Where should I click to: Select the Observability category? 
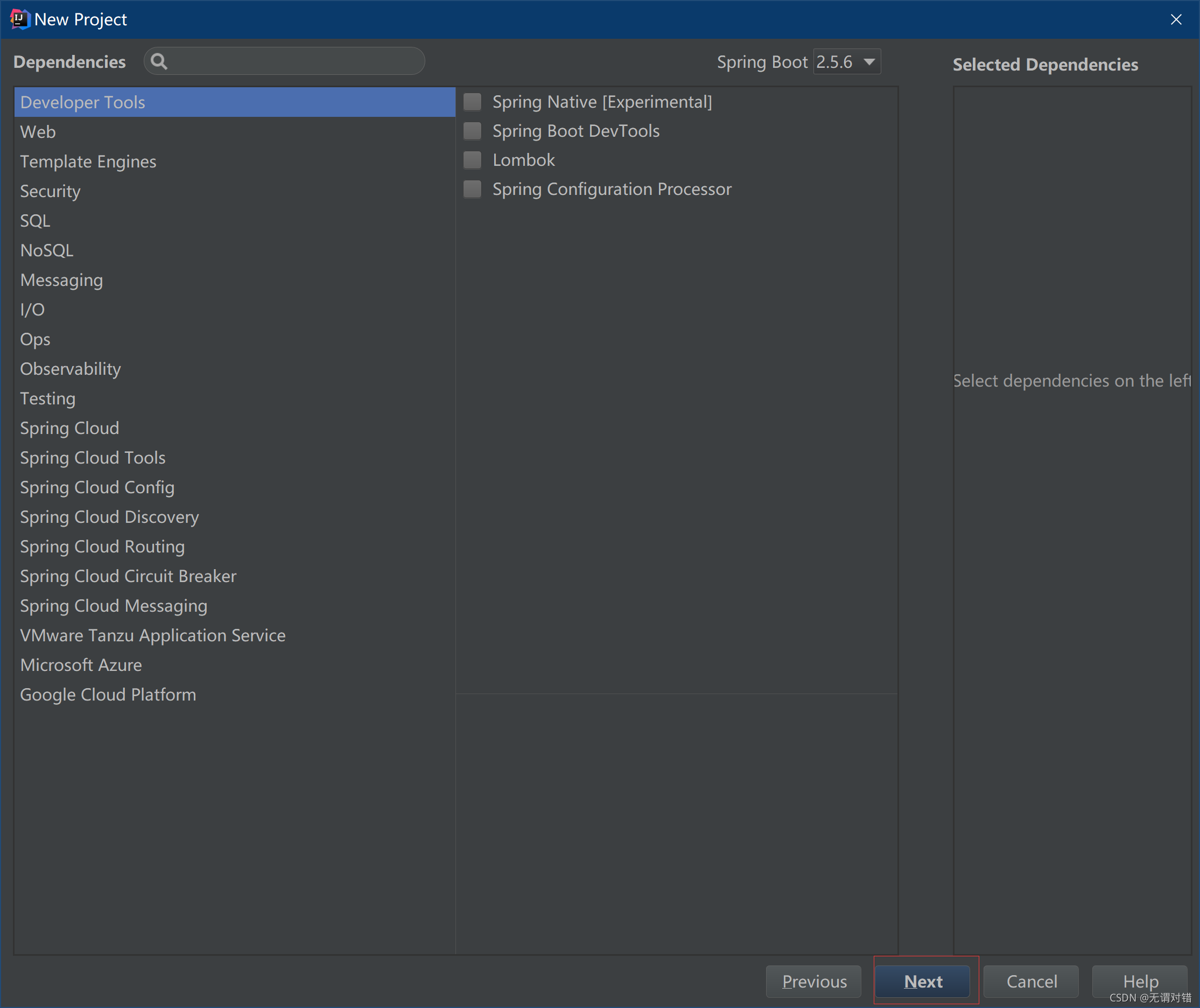click(235, 369)
